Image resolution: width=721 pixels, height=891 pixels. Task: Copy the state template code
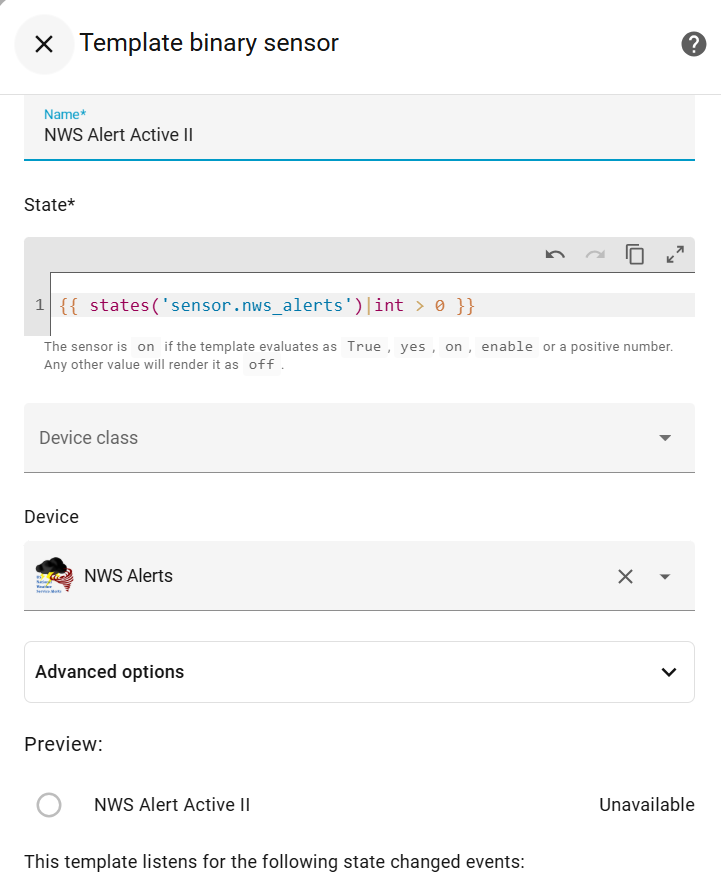(x=635, y=255)
